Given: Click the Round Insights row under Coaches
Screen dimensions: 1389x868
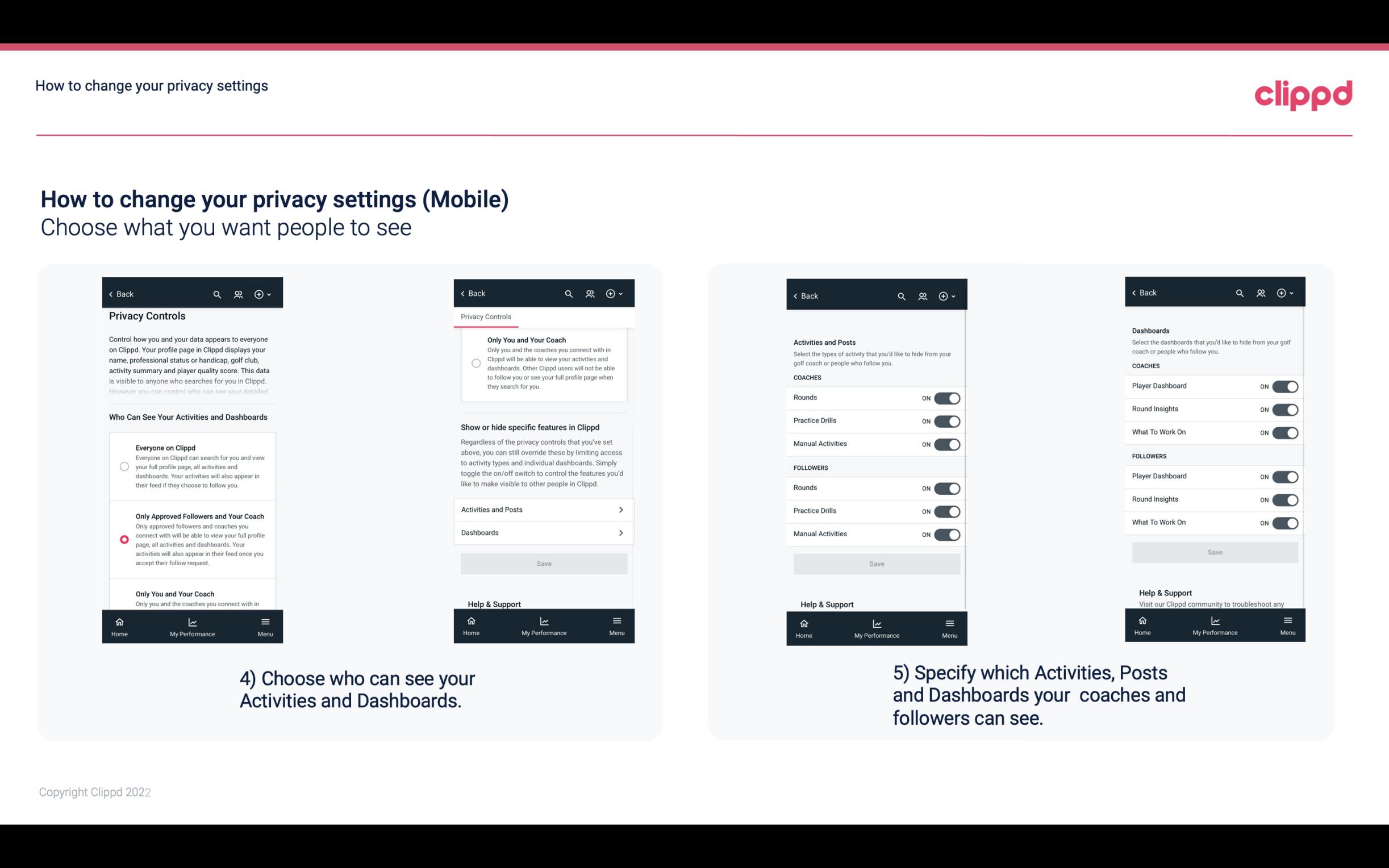Looking at the screenshot, I should pos(1213,408).
